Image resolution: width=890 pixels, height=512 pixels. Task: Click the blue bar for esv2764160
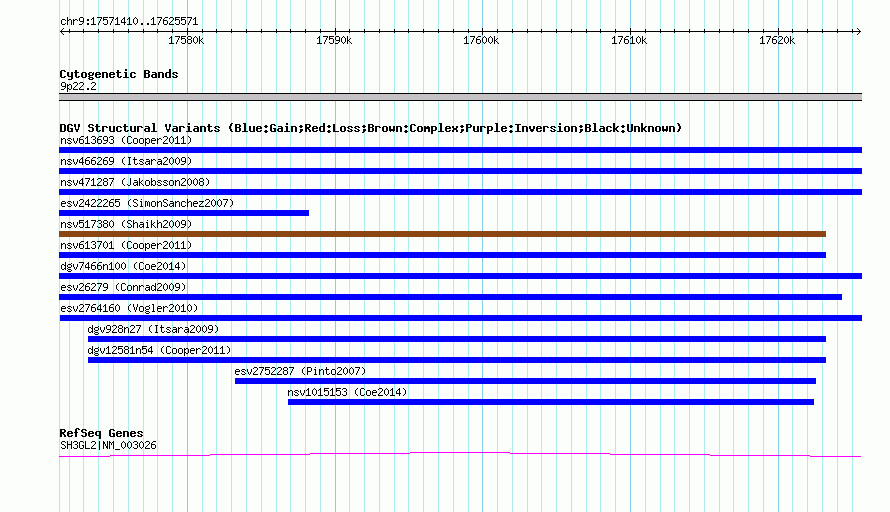coord(461,318)
